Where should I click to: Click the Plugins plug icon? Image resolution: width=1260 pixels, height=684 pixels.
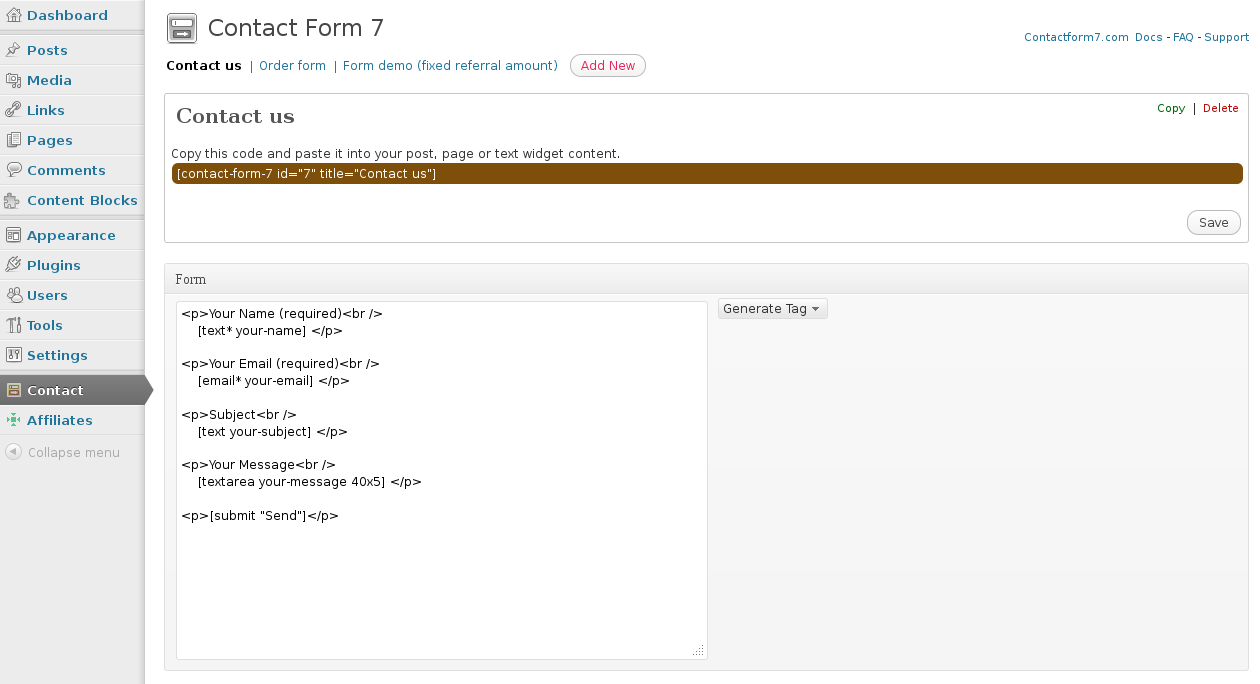point(13,265)
